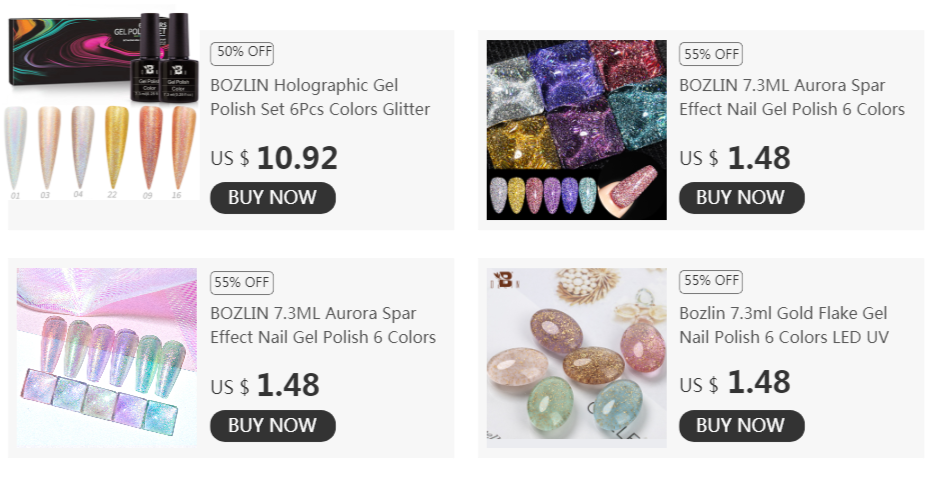Screen dimensions: 932x486
Task: Click BUY NOW for Holographic Gel Polish Set
Action: coord(273,198)
